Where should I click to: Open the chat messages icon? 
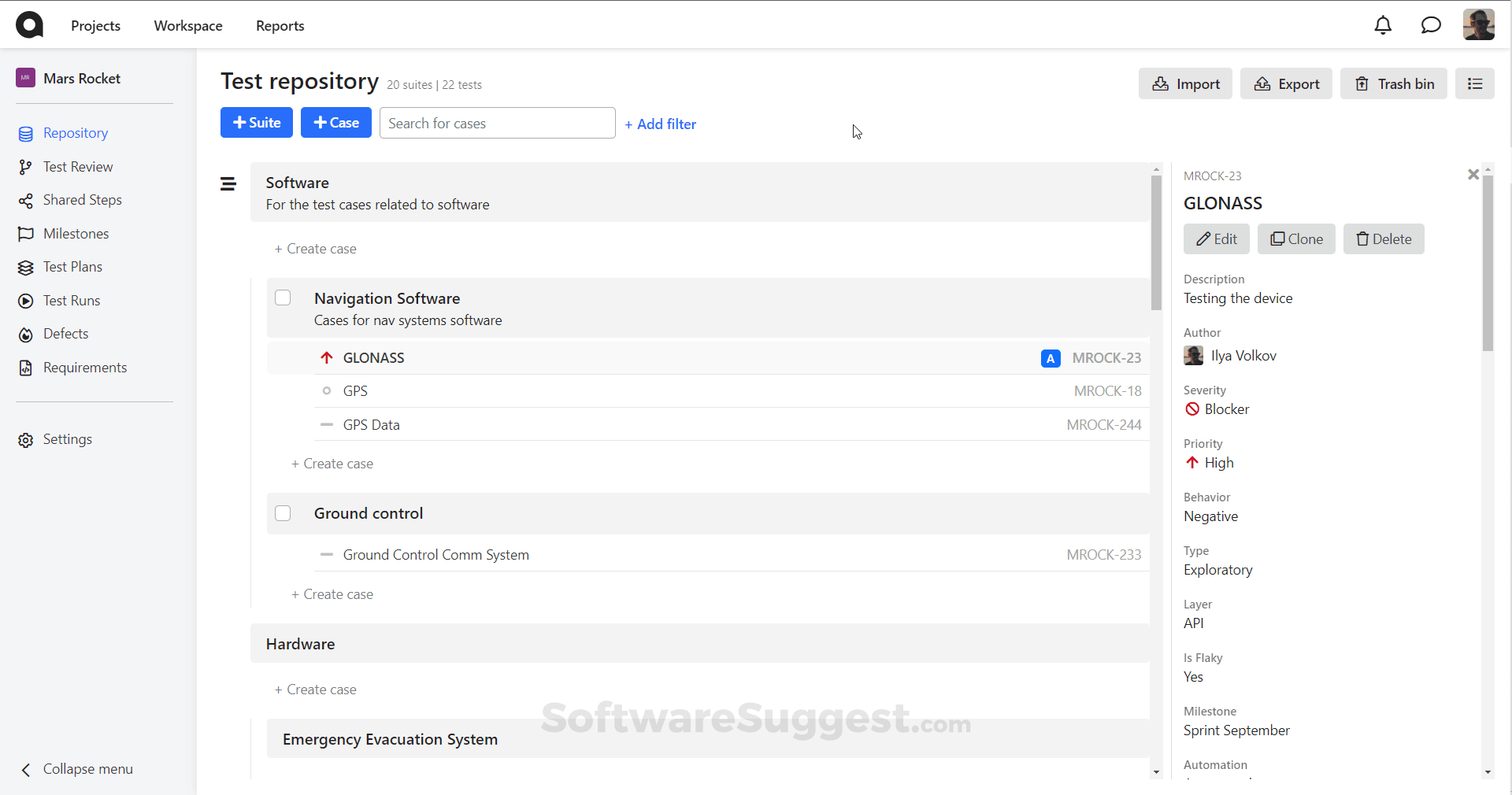(x=1430, y=25)
